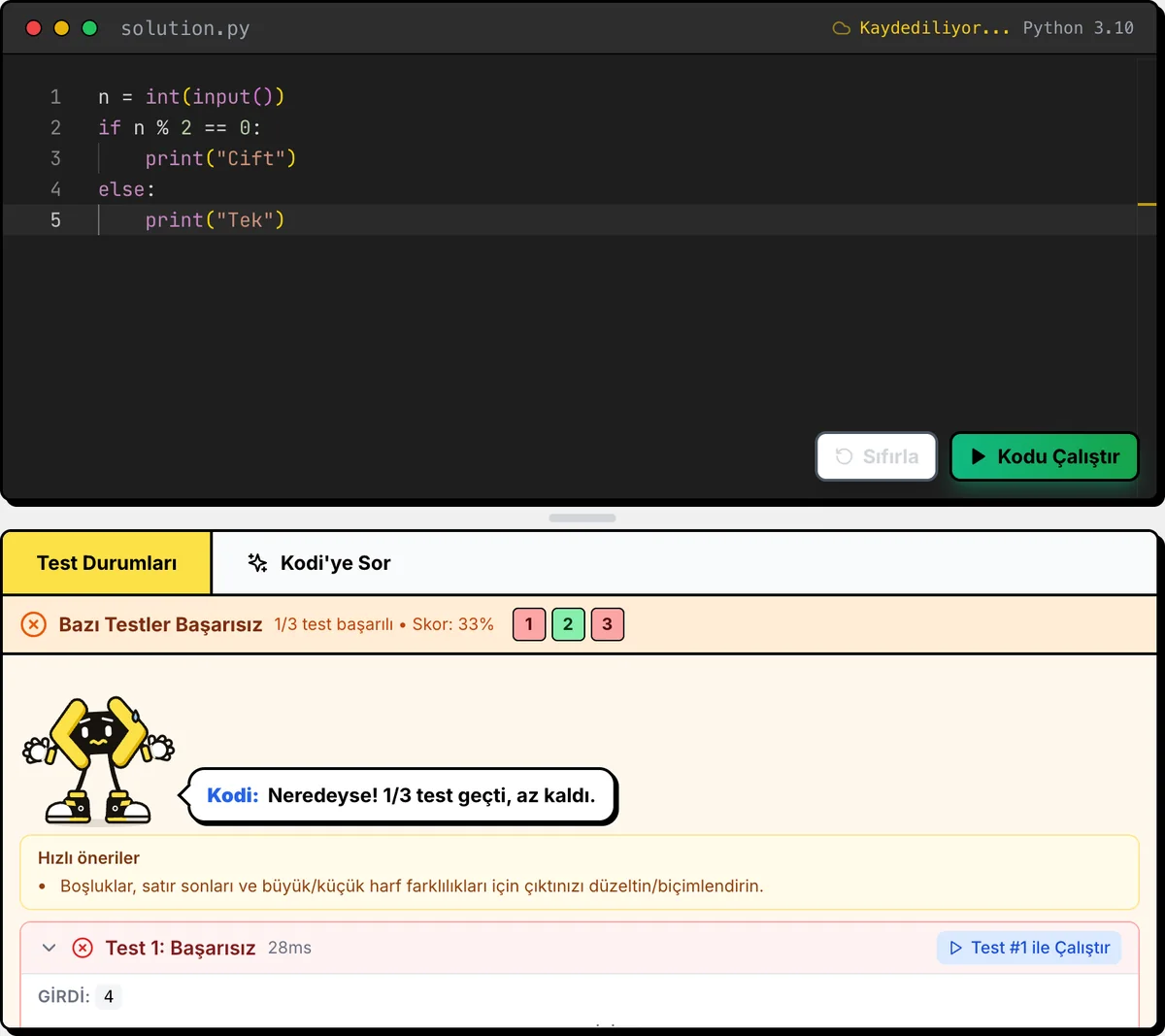Click the Kaydediliyor... saving status text

coord(934,28)
